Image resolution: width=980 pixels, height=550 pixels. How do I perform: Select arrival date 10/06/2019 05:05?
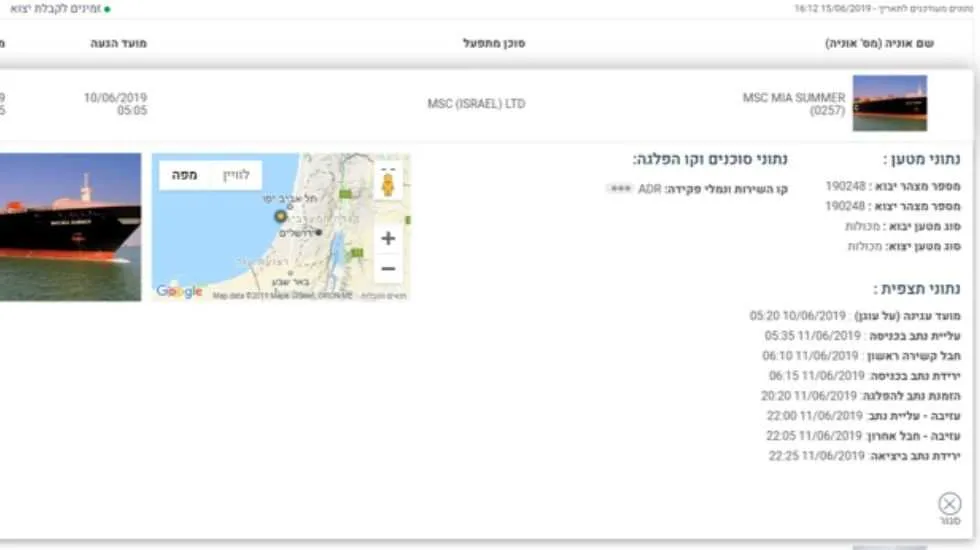point(116,104)
